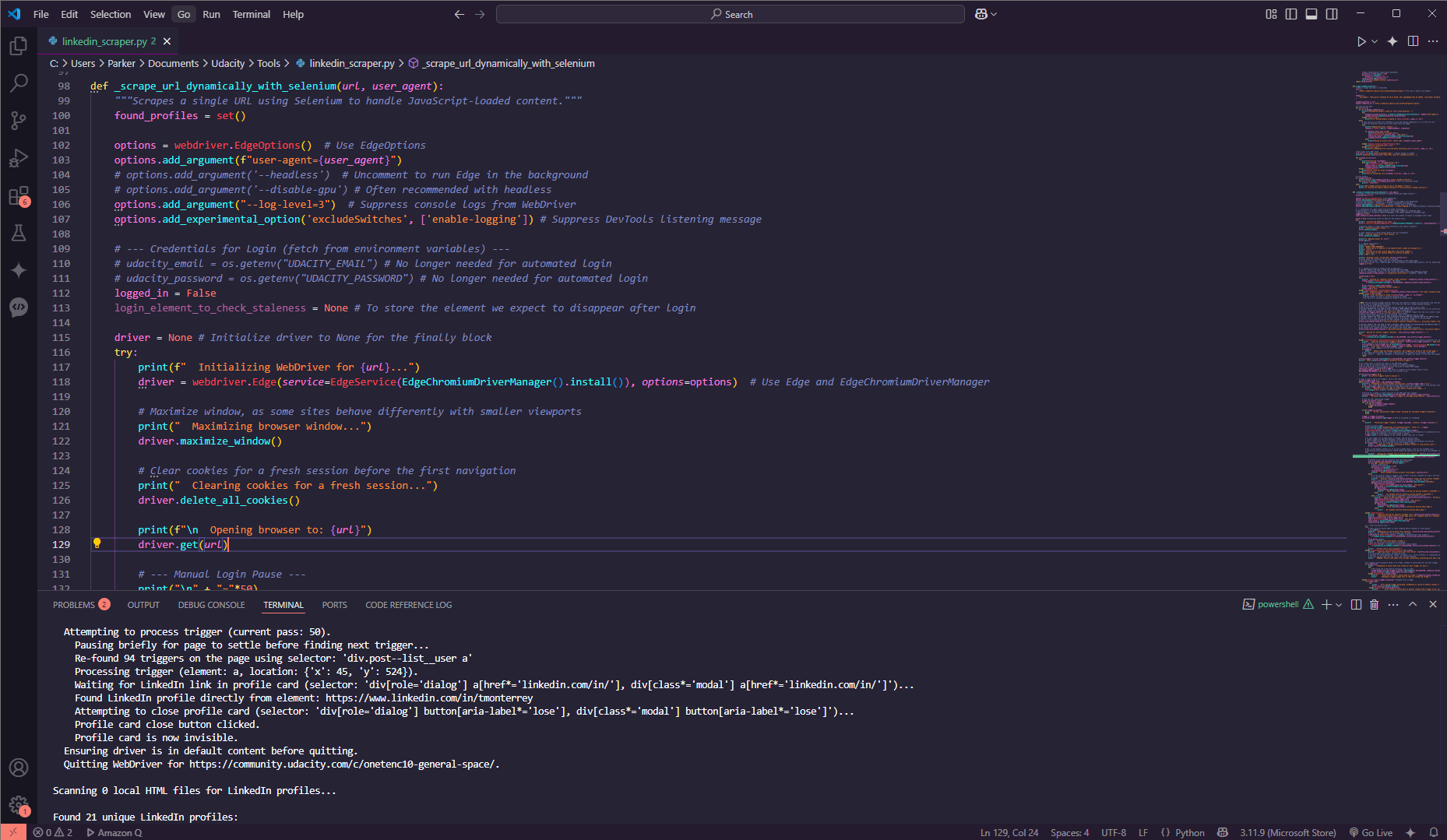
Task: Select Tools breadcrumb folder
Action: coord(269,64)
